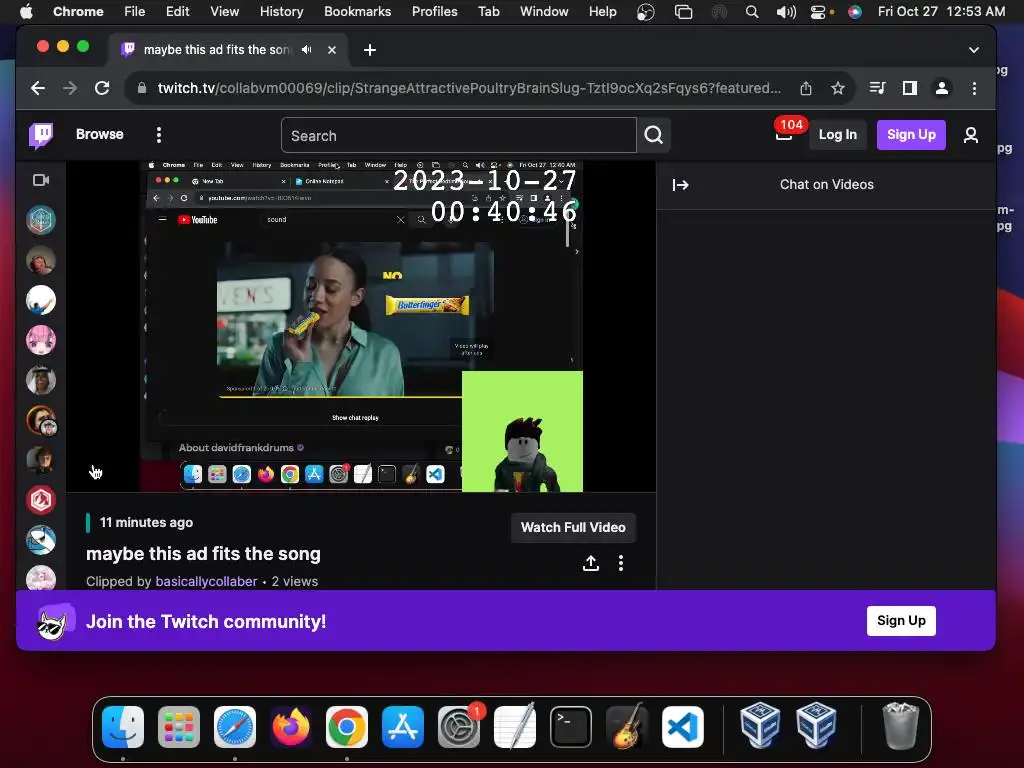
Task: Open Chrome media controls icon
Action: (878, 88)
